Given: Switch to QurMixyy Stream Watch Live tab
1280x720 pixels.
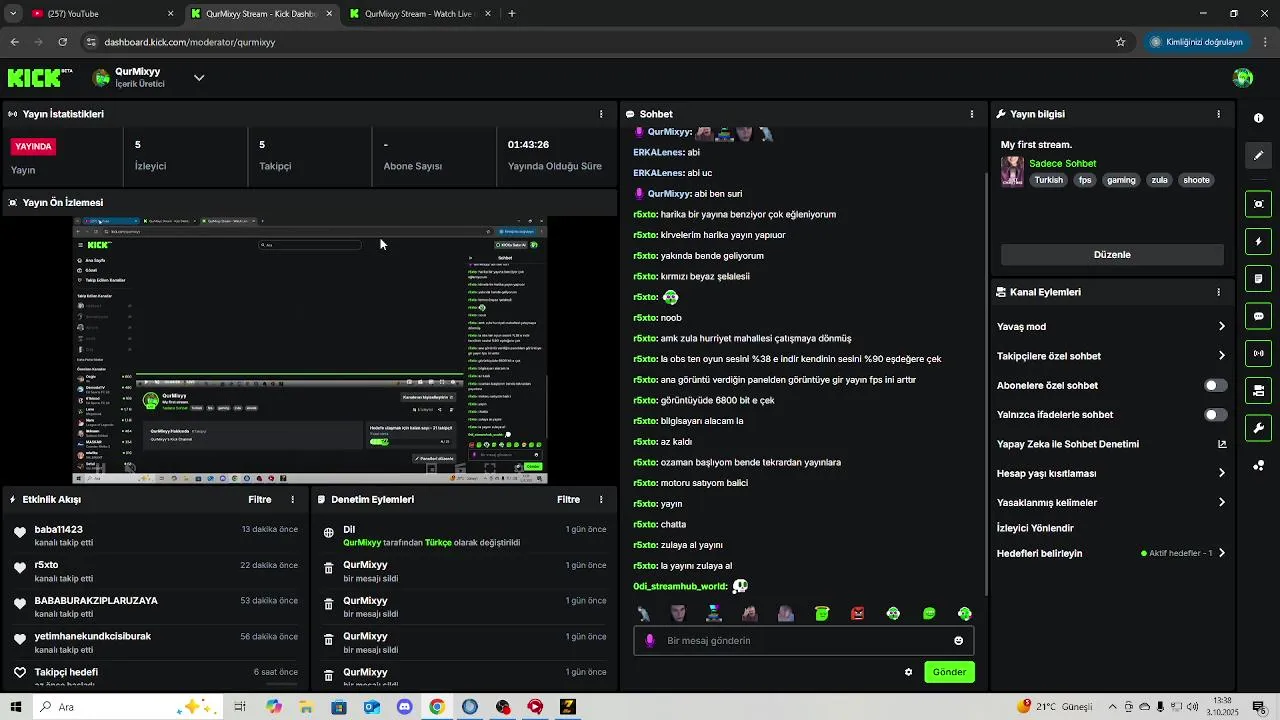Looking at the screenshot, I should point(420,14).
